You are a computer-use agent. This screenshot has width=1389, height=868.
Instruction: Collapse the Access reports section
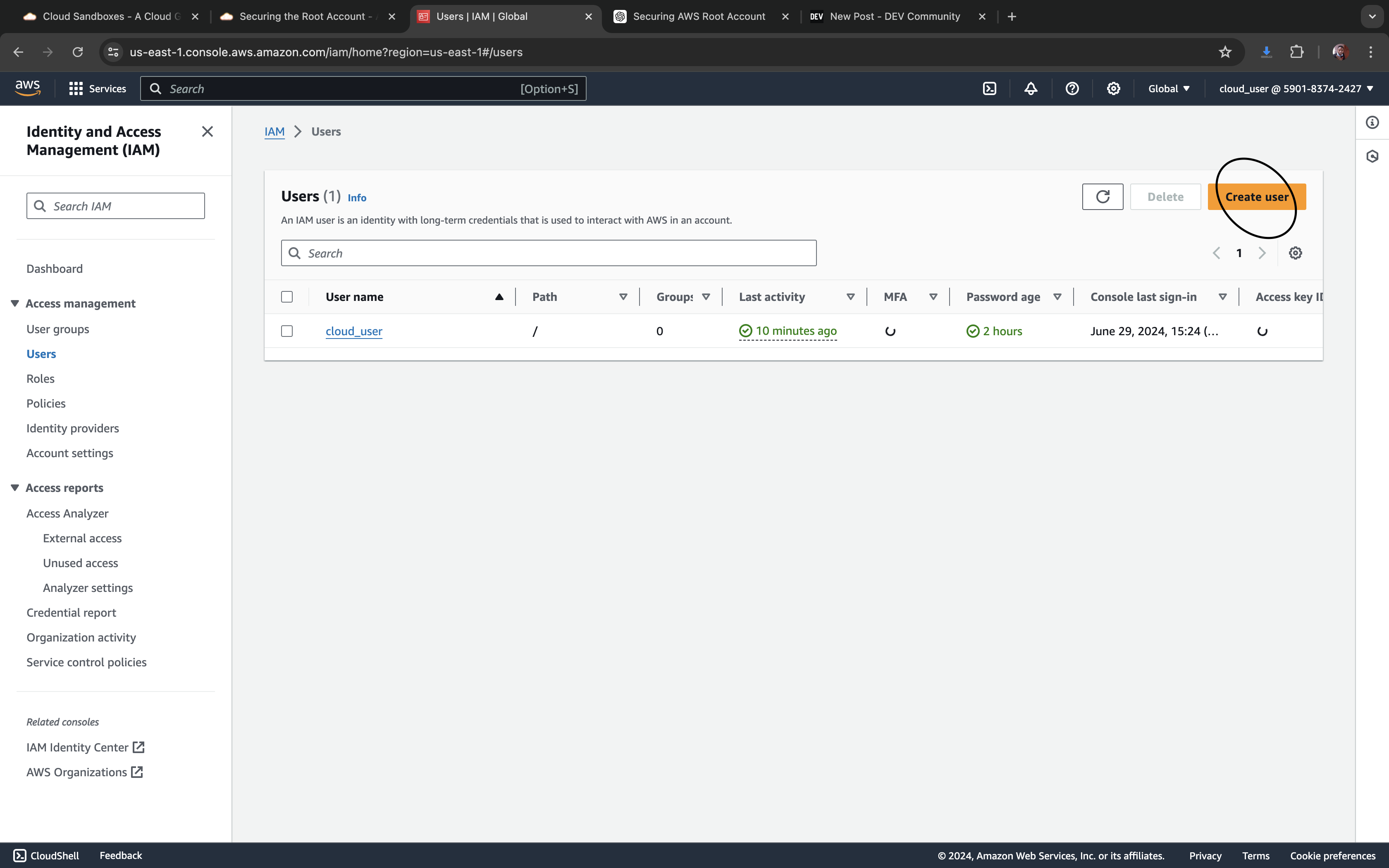[x=15, y=487]
